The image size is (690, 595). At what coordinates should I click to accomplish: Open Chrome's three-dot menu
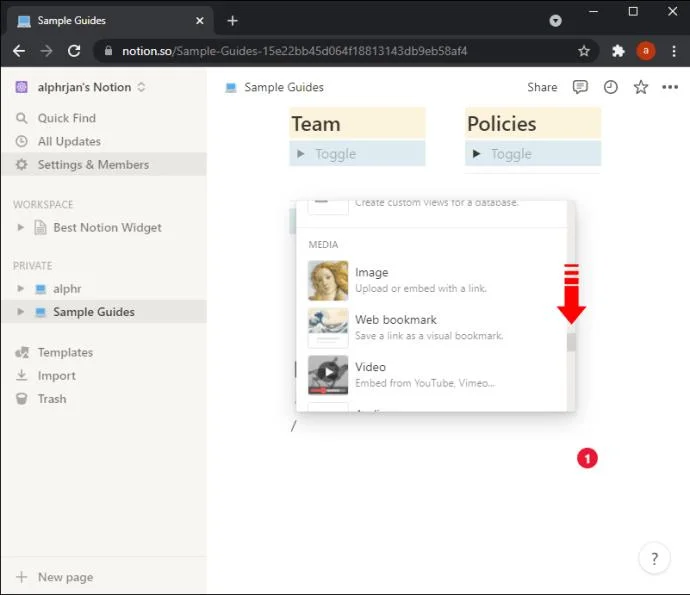click(x=674, y=51)
